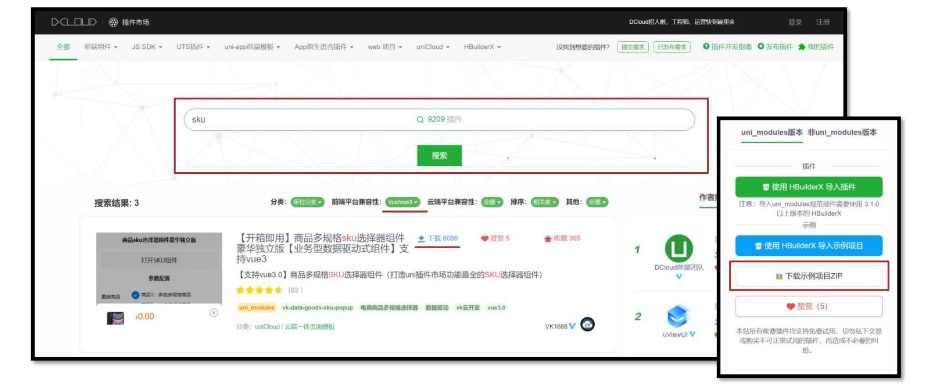
Task: Click 使用 HBuilderX 导入示例项目 blue button
Action: click(809, 245)
